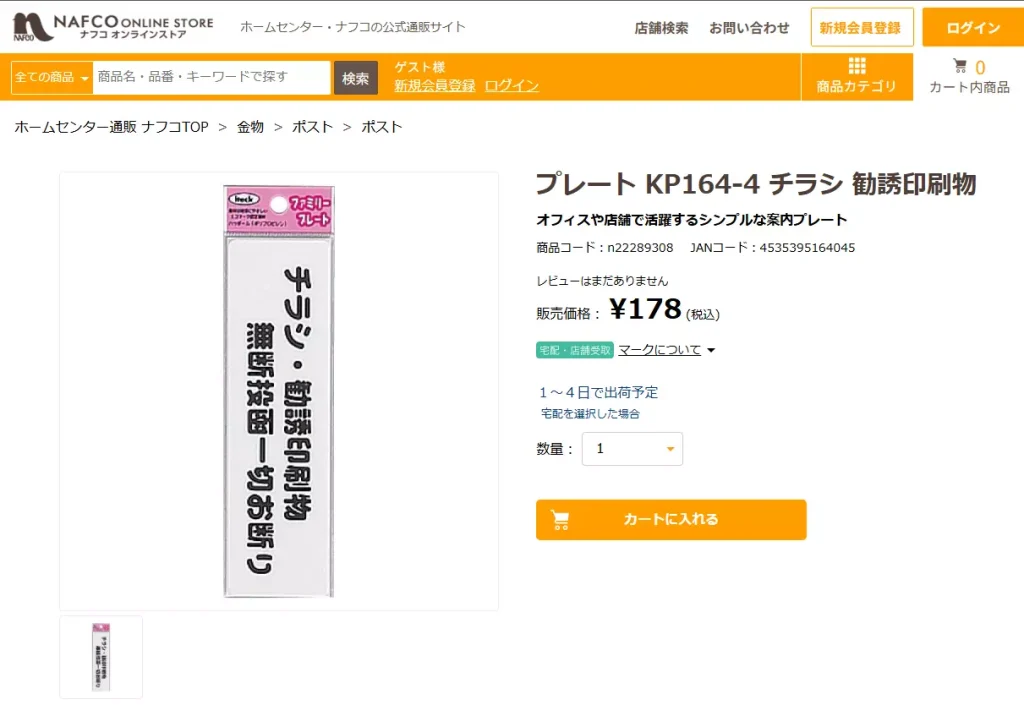Click cart icon on add-to-cart button

[x=560, y=520]
